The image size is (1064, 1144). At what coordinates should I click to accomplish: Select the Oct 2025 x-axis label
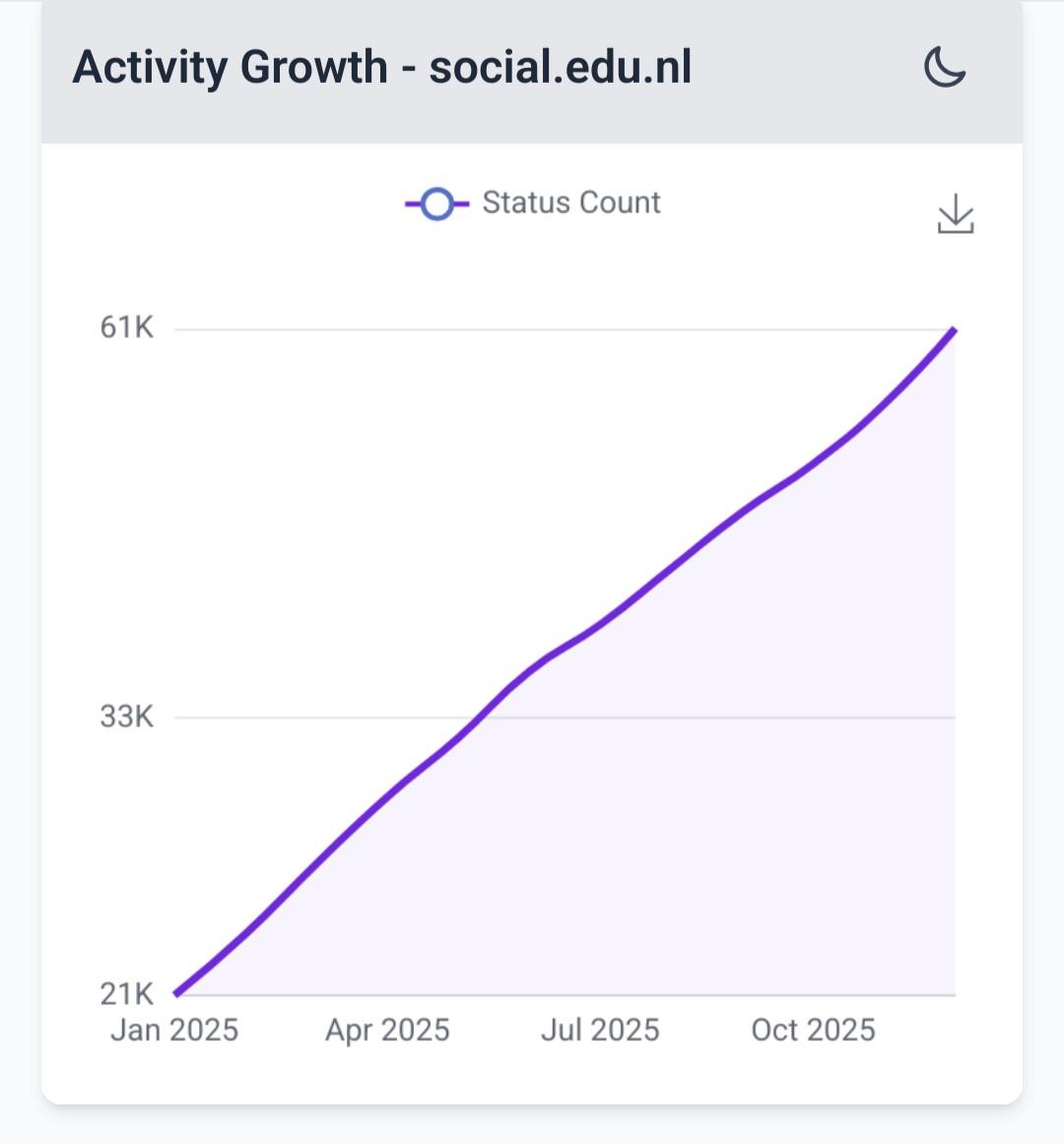(x=813, y=1030)
